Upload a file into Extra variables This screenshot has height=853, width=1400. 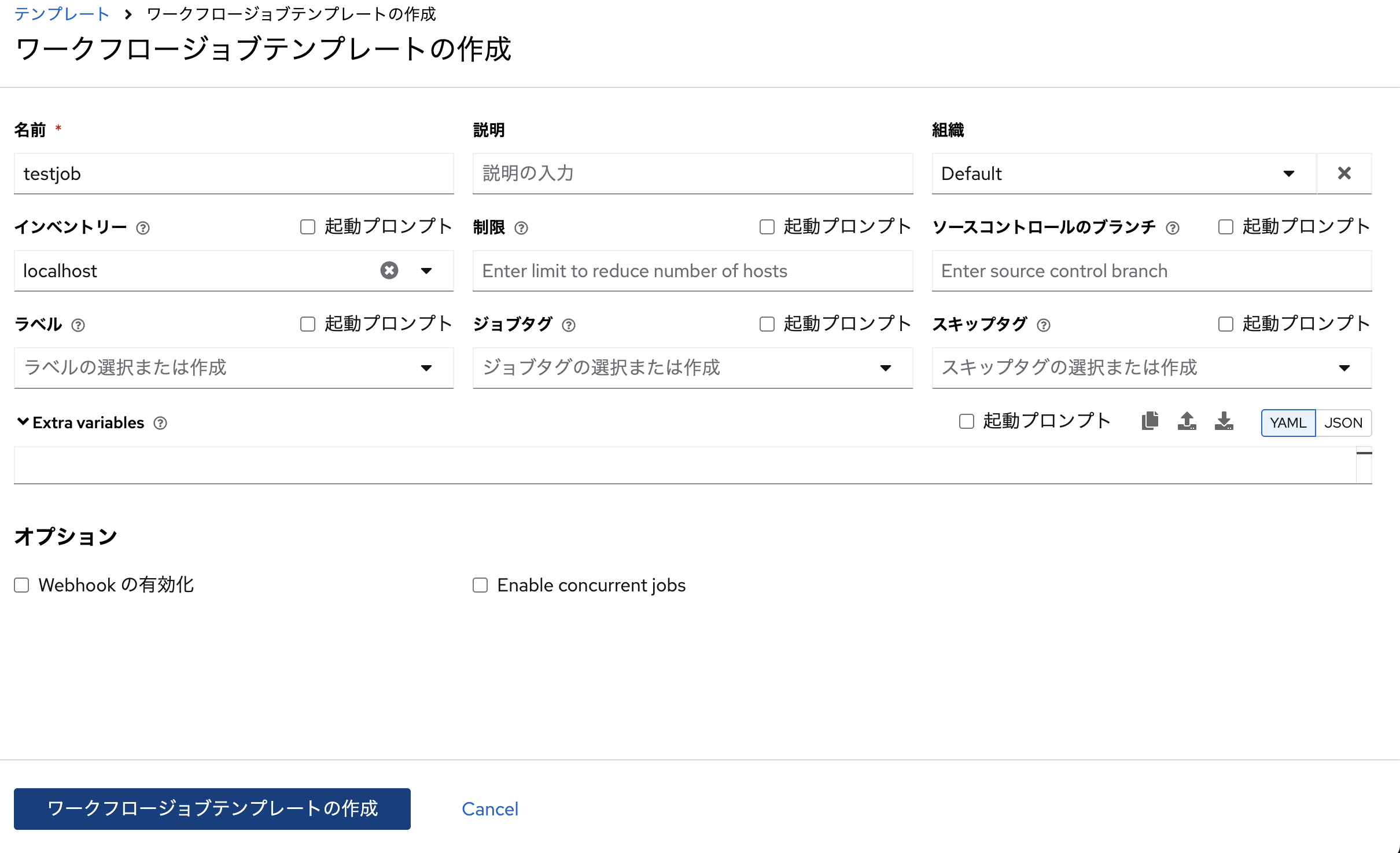point(1187,422)
